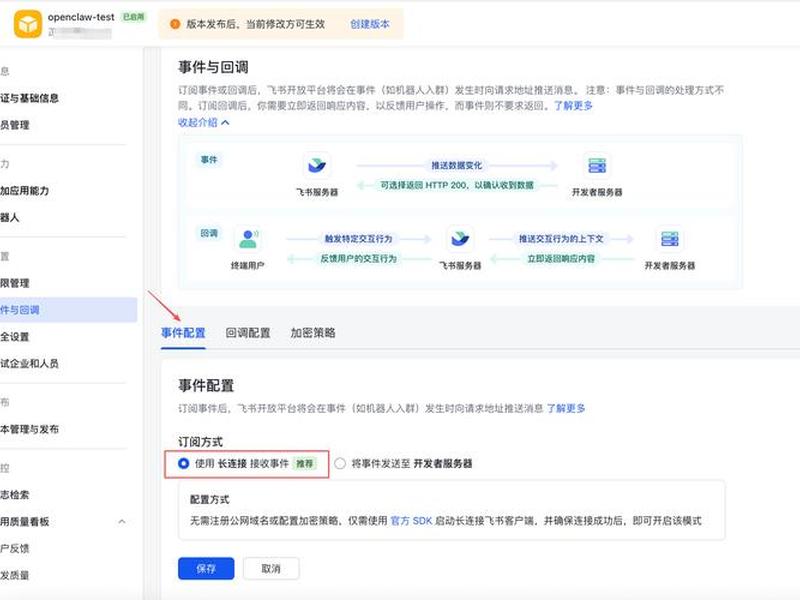
Task: Switch to the 事件配置 tab
Action: tap(183, 333)
